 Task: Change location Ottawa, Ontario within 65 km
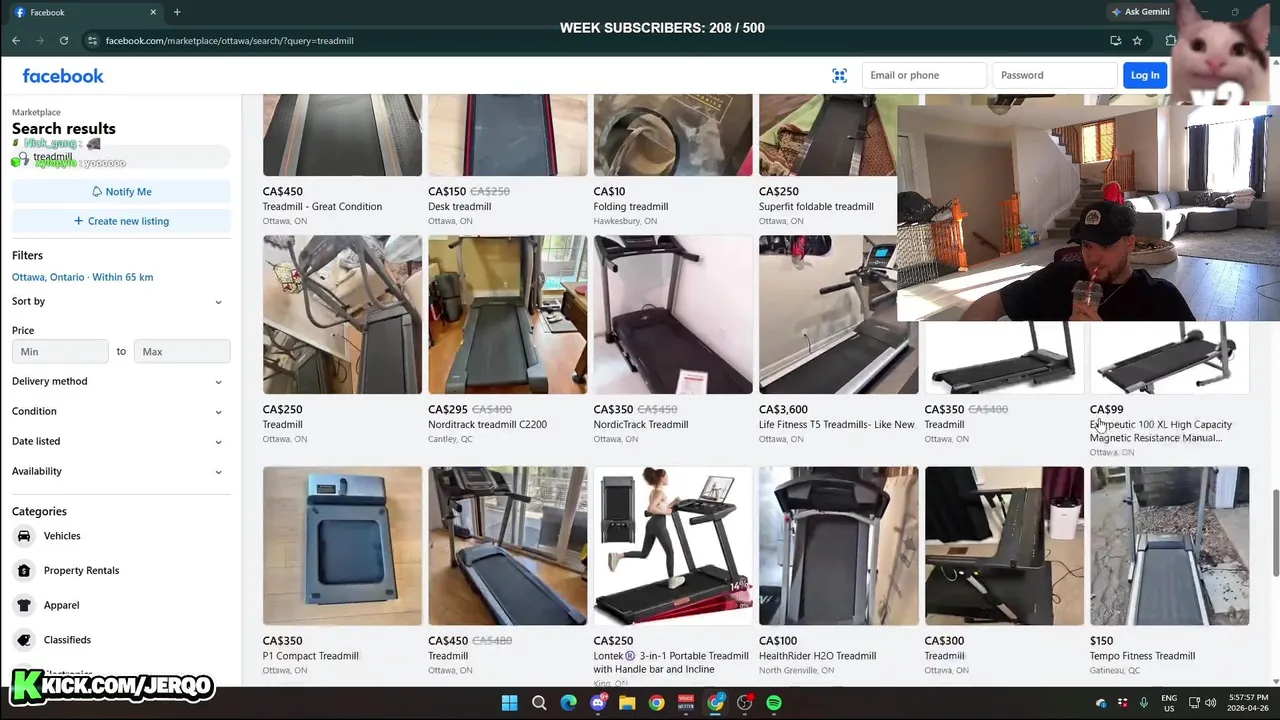click(x=82, y=277)
